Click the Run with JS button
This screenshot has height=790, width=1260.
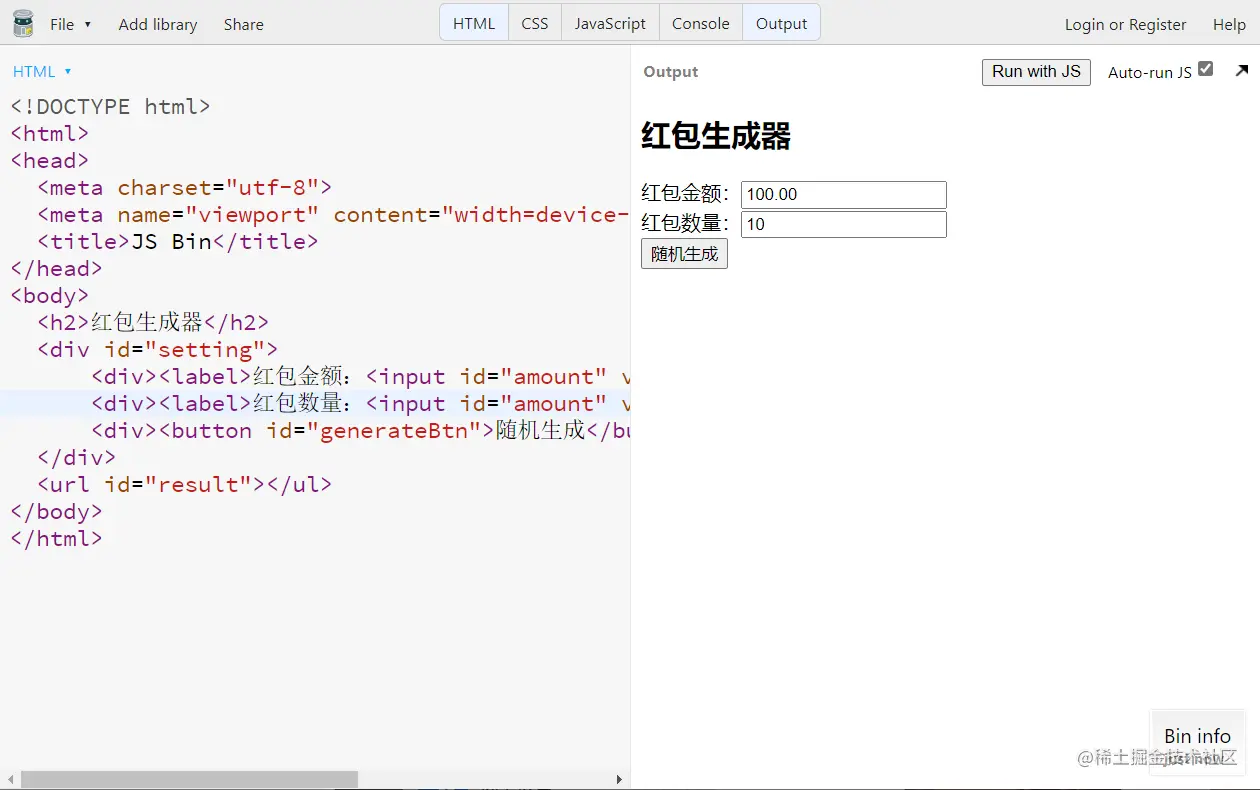(1036, 72)
